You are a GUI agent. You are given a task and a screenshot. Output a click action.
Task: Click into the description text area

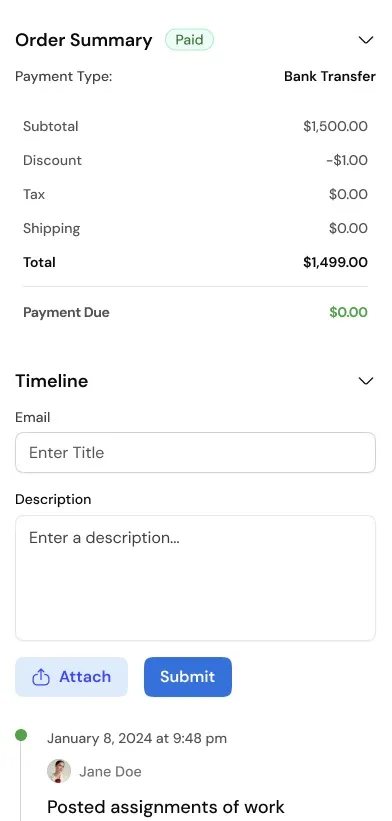point(195,578)
